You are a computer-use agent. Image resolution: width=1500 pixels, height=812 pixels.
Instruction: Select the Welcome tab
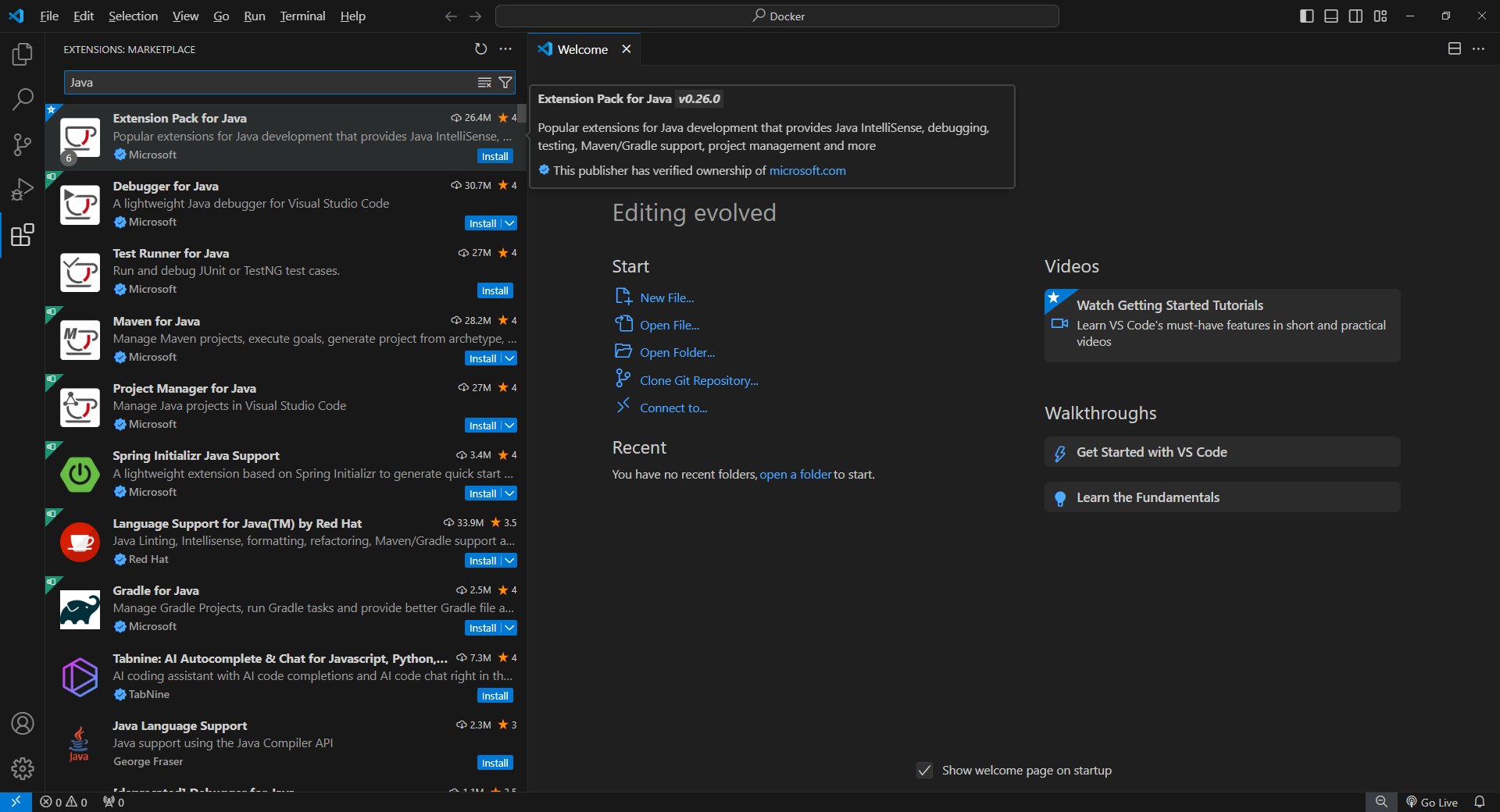click(581, 48)
